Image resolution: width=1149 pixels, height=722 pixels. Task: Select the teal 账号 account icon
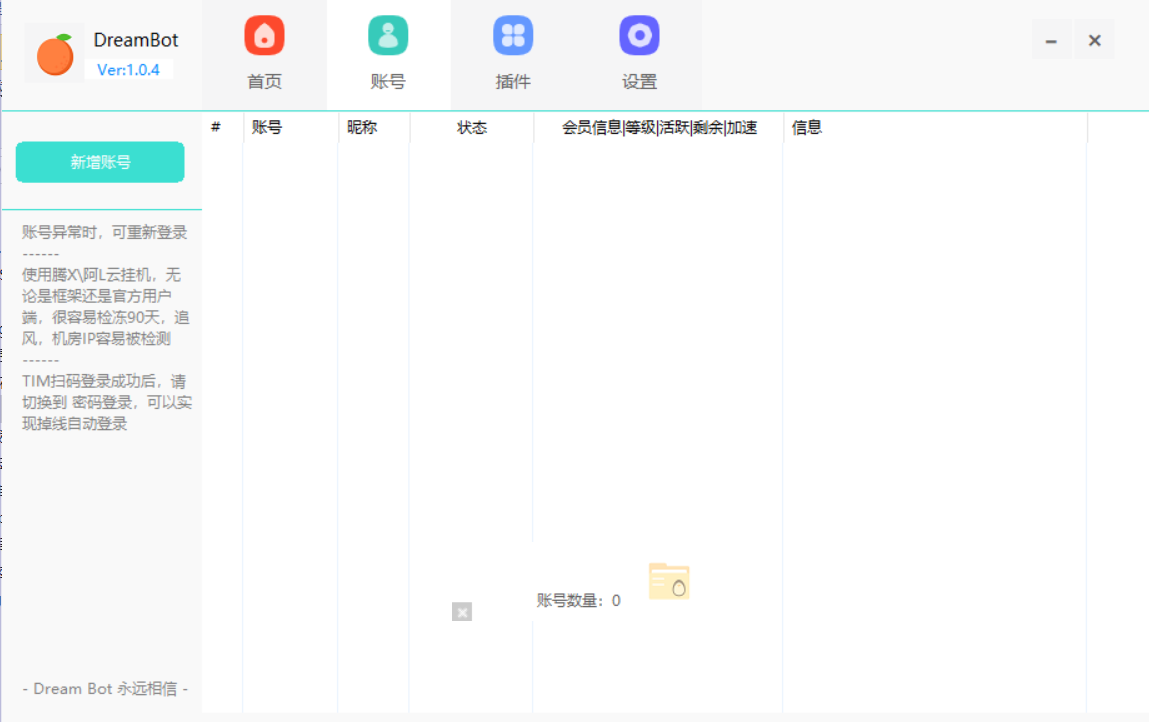(x=389, y=35)
